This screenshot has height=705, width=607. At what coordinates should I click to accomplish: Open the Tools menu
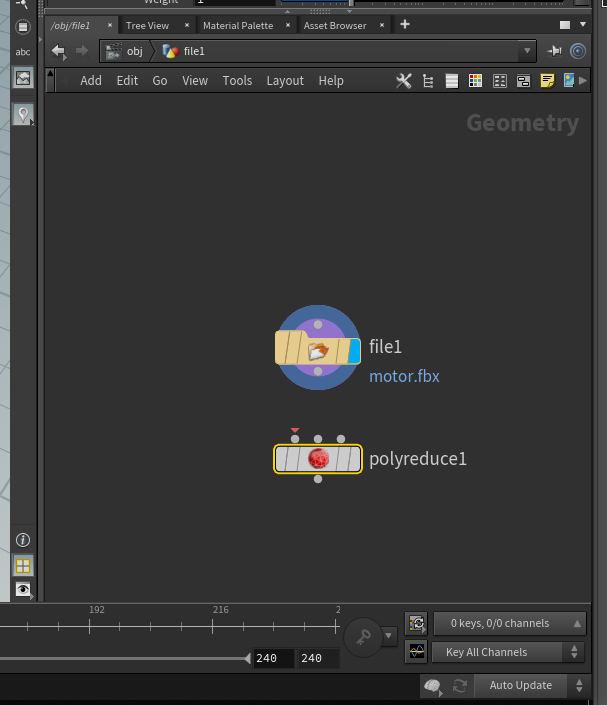coord(237,81)
